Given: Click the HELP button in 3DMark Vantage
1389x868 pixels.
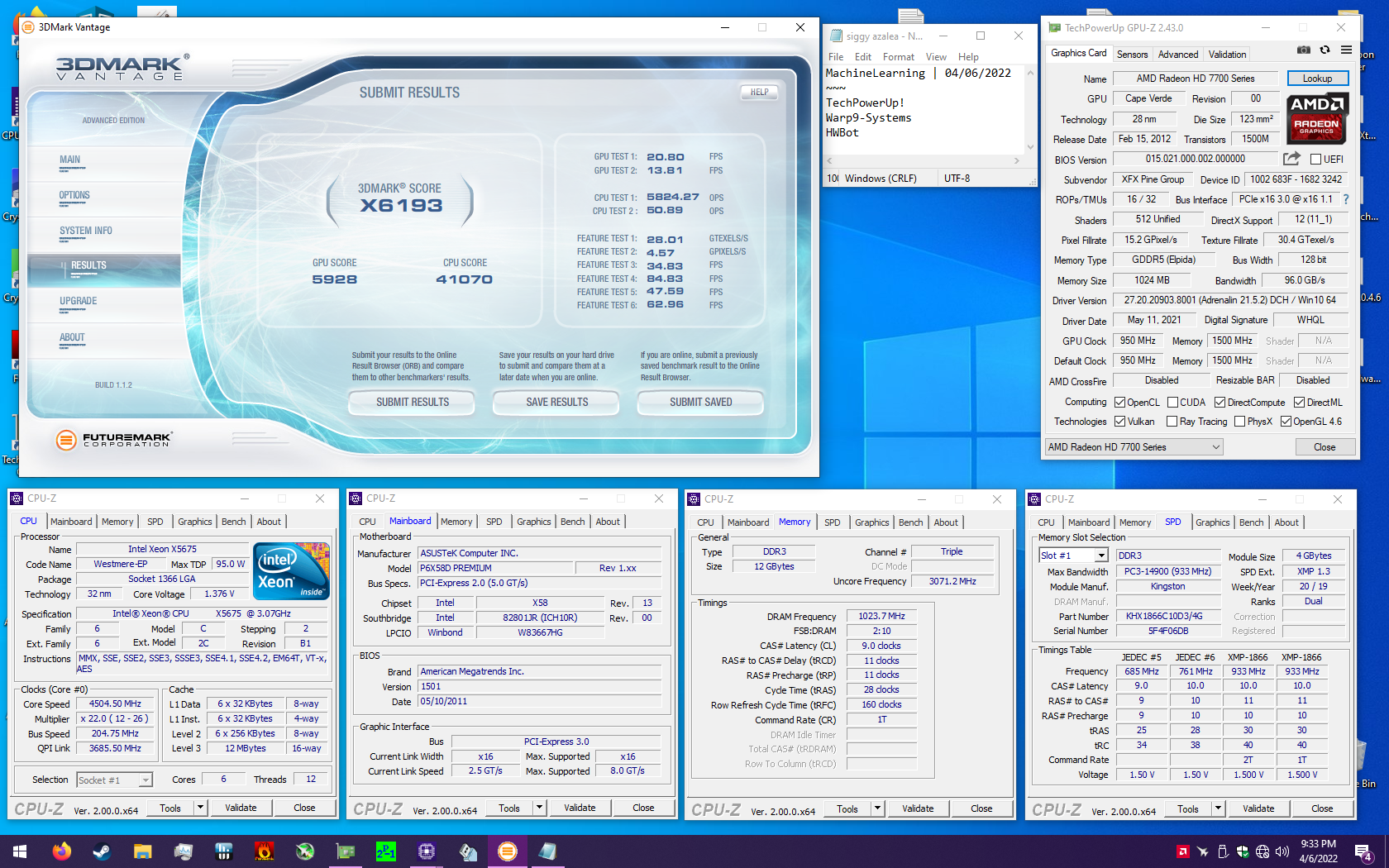Looking at the screenshot, I should (759, 93).
